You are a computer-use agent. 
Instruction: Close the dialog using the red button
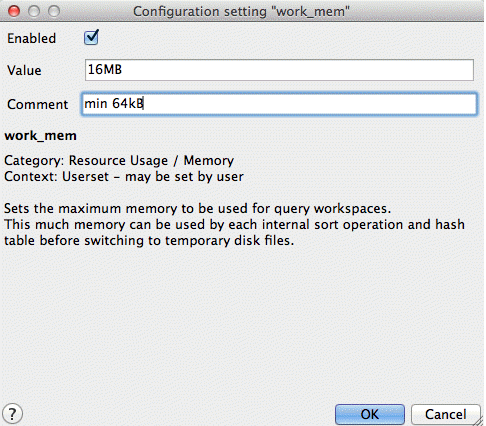(x=14, y=11)
